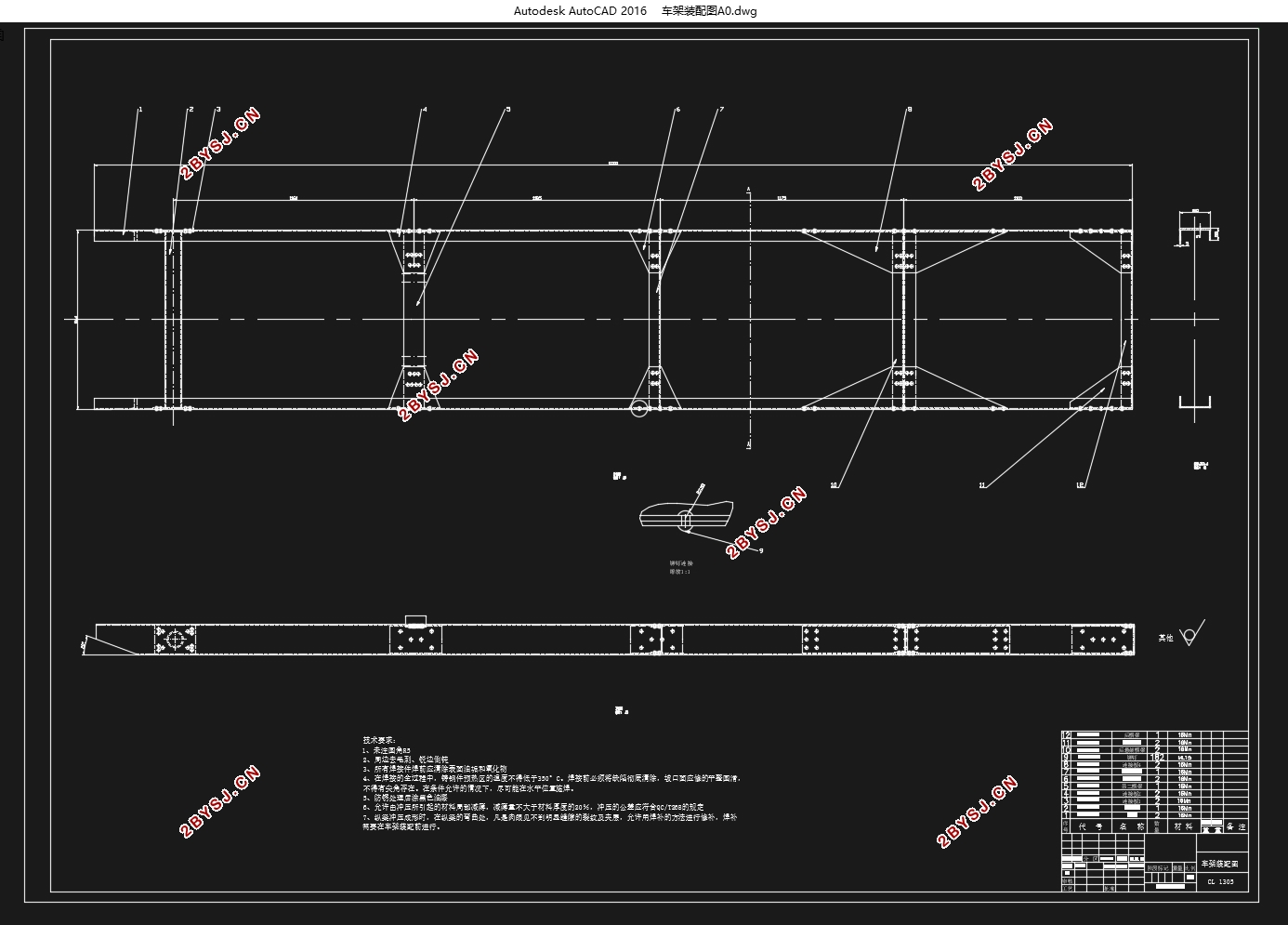
Task: Select balloon number 12 below the frame
Action: pyautogui.click(x=1080, y=484)
